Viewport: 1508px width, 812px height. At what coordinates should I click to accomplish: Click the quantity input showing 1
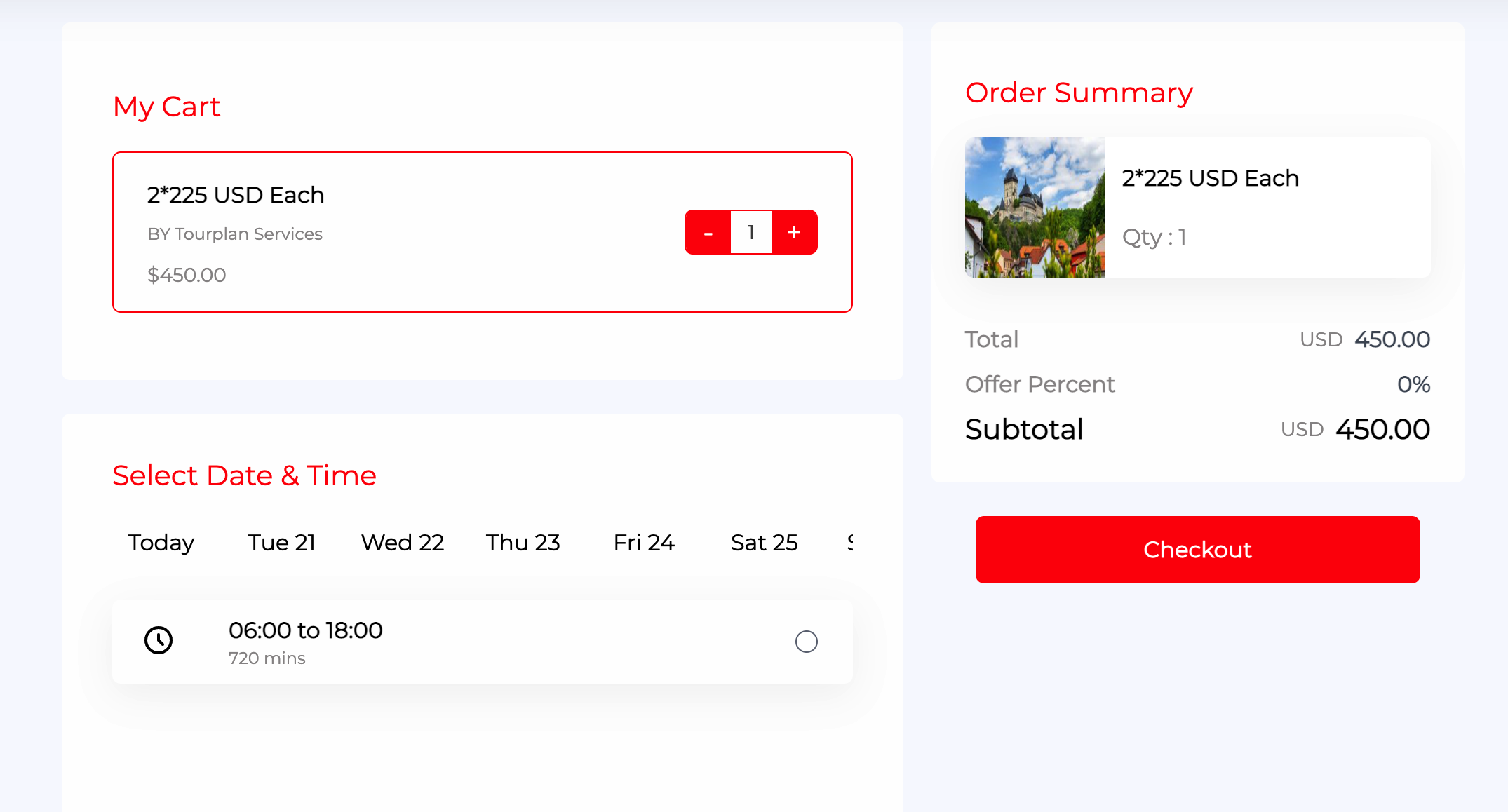pyautogui.click(x=750, y=231)
